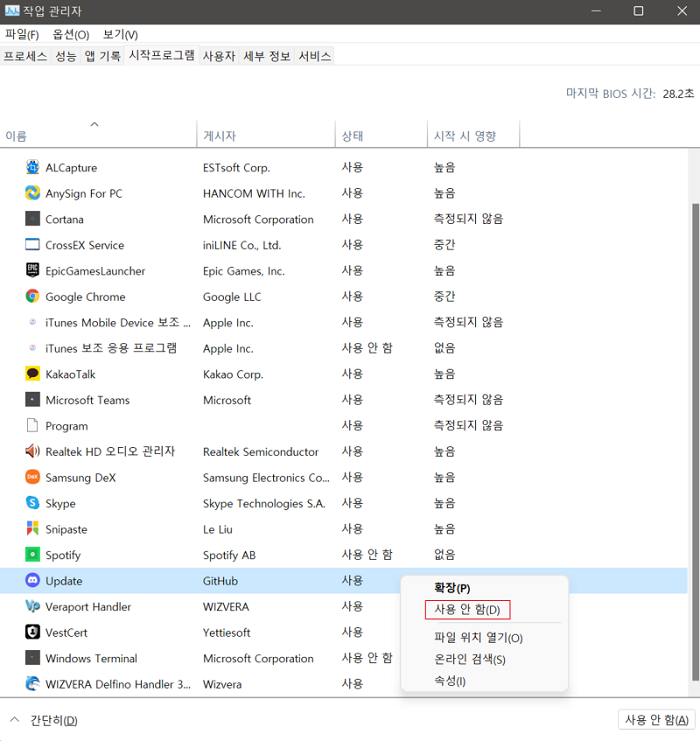Select the Samsung DeX icon
700x741 pixels.
pos(32,477)
